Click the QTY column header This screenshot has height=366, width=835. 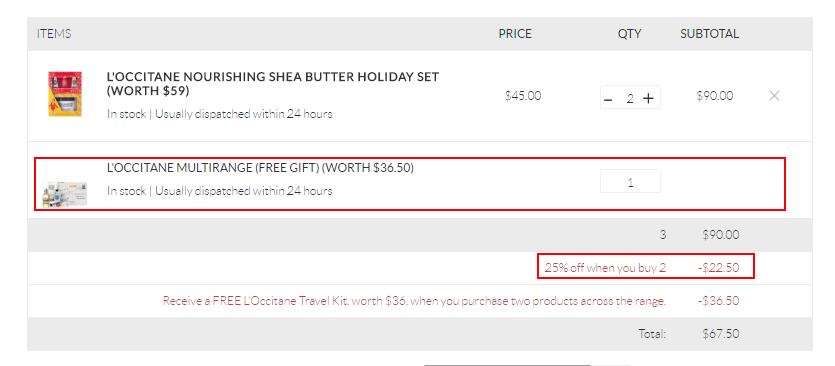629,34
